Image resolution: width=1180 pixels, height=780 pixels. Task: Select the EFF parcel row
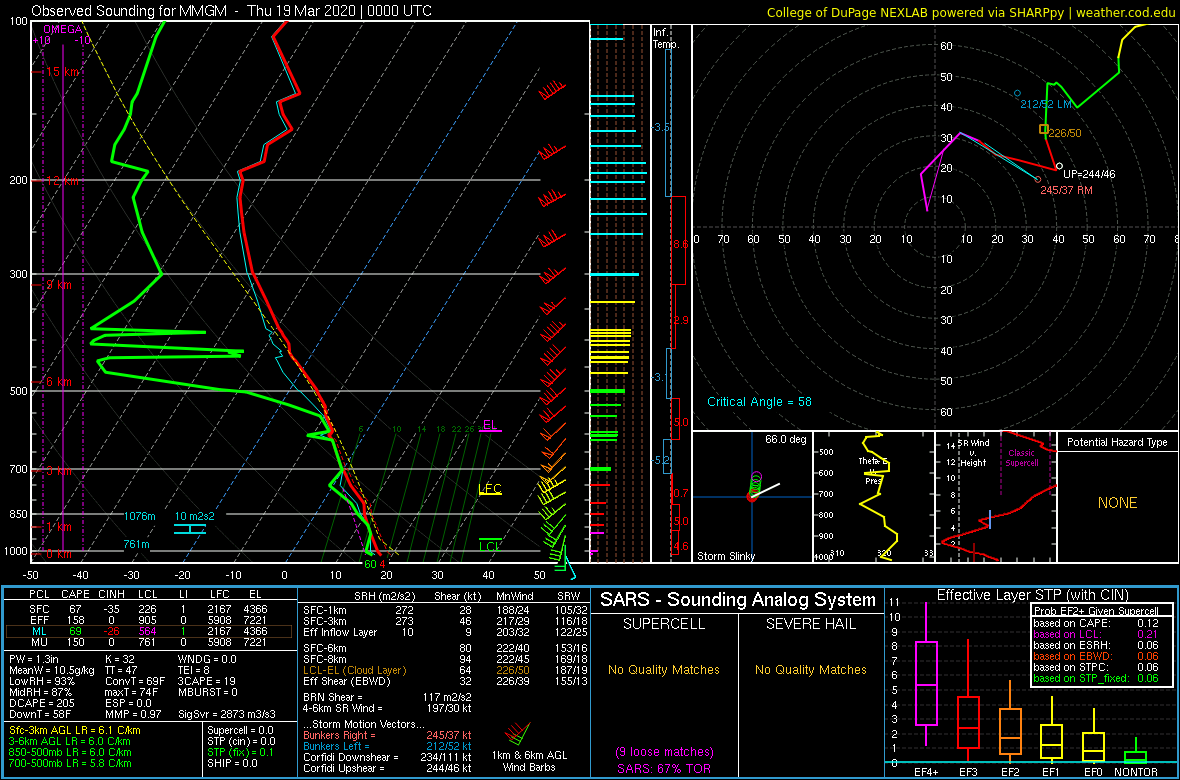149,619
